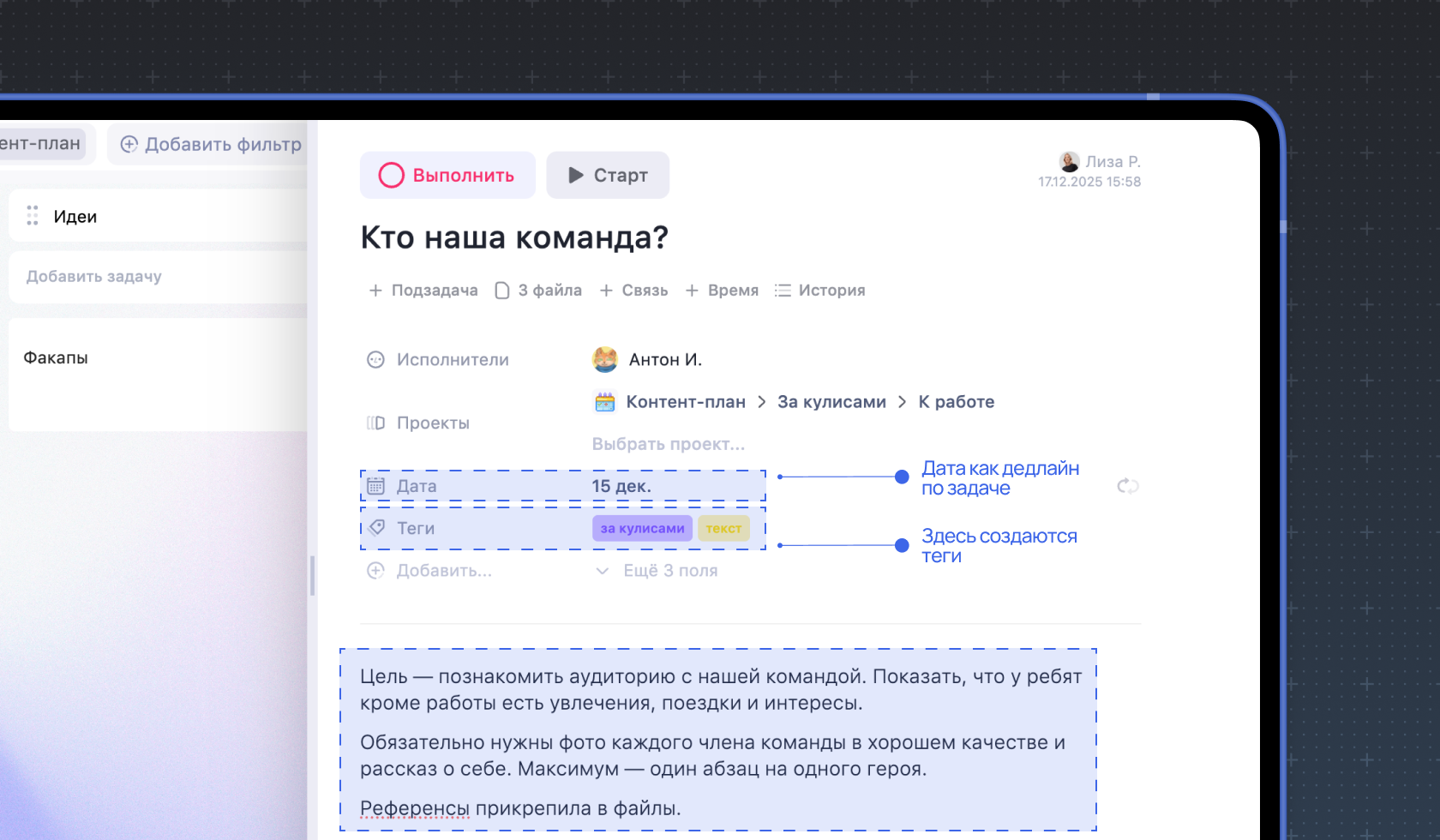Click the calendar icon beside the Дата field

(376, 484)
